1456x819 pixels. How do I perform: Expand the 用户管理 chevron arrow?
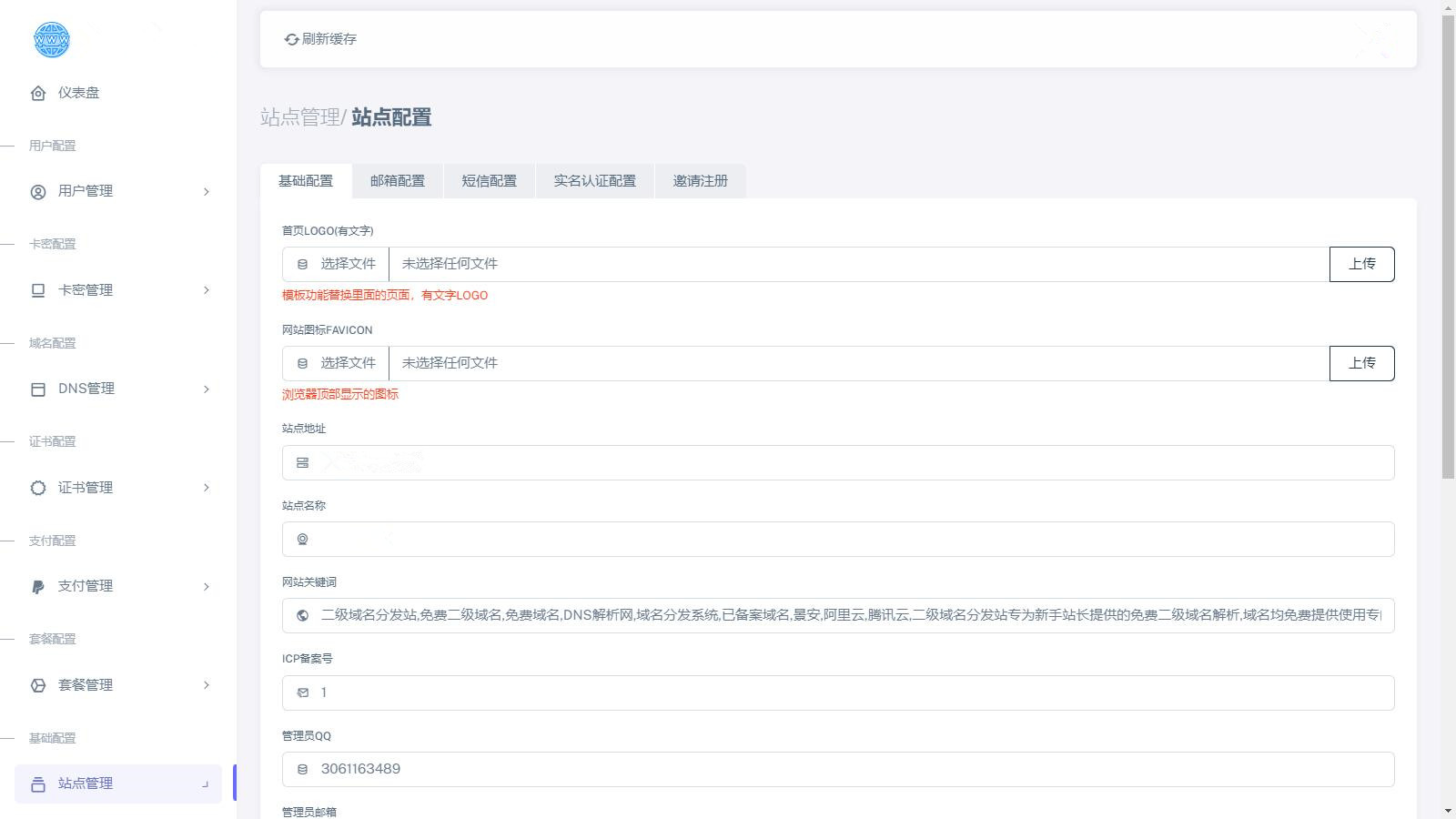point(207,191)
